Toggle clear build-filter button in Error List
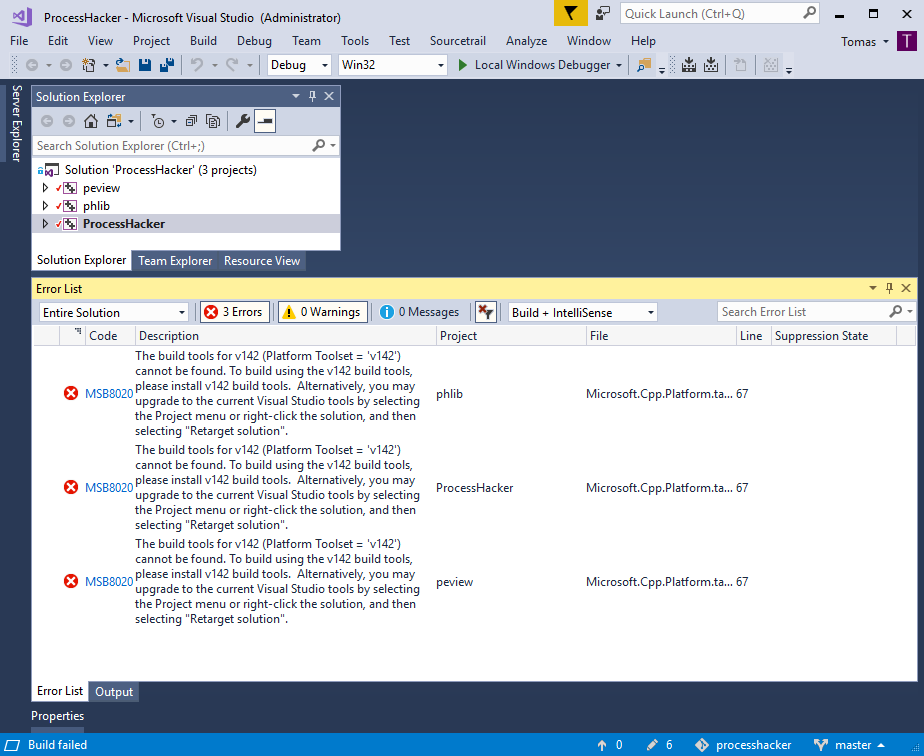This screenshot has width=924, height=756. click(486, 312)
